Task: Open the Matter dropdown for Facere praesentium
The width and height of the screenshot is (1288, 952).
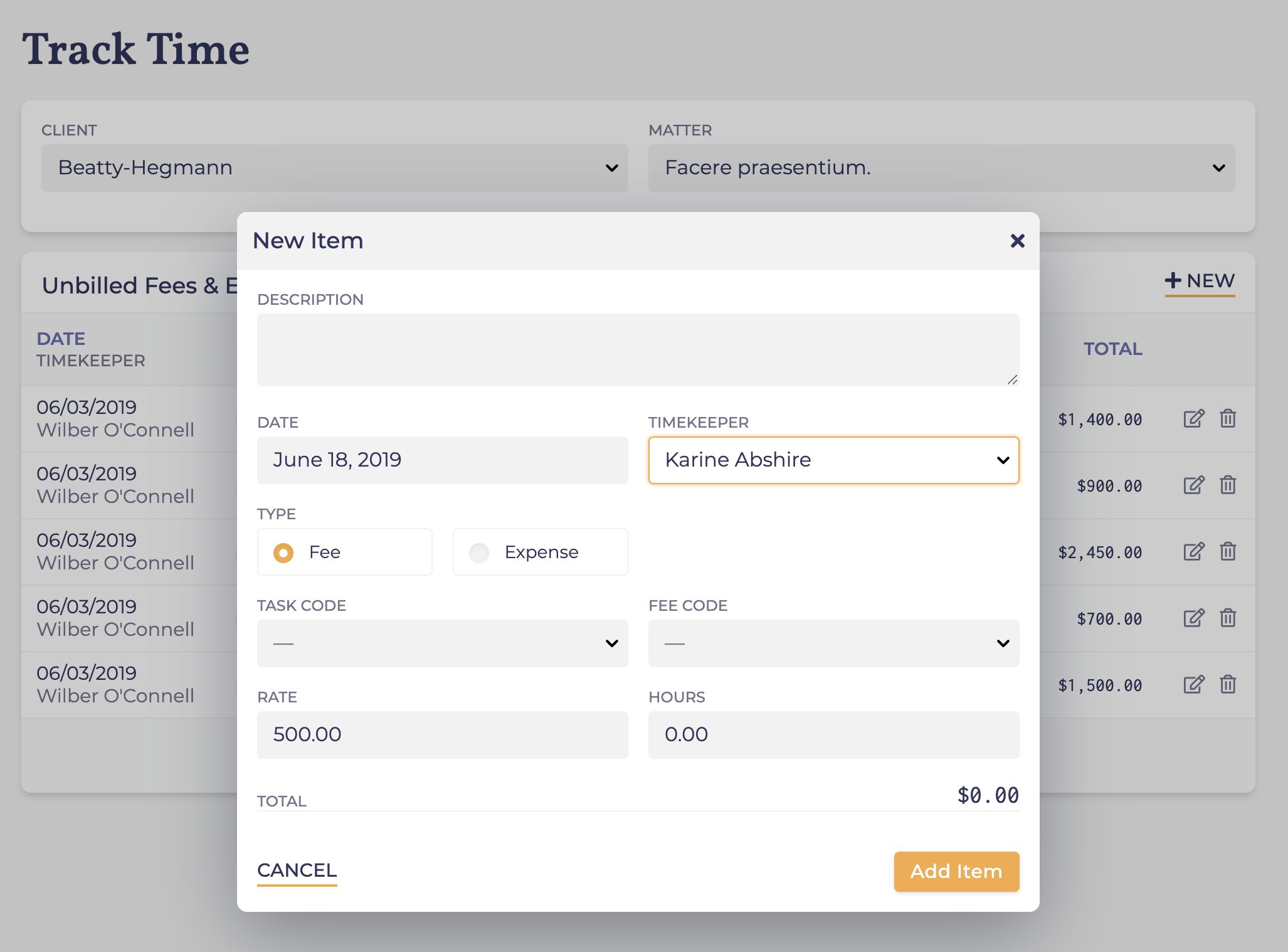Action: pyautogui.click(x=940, y=167)
